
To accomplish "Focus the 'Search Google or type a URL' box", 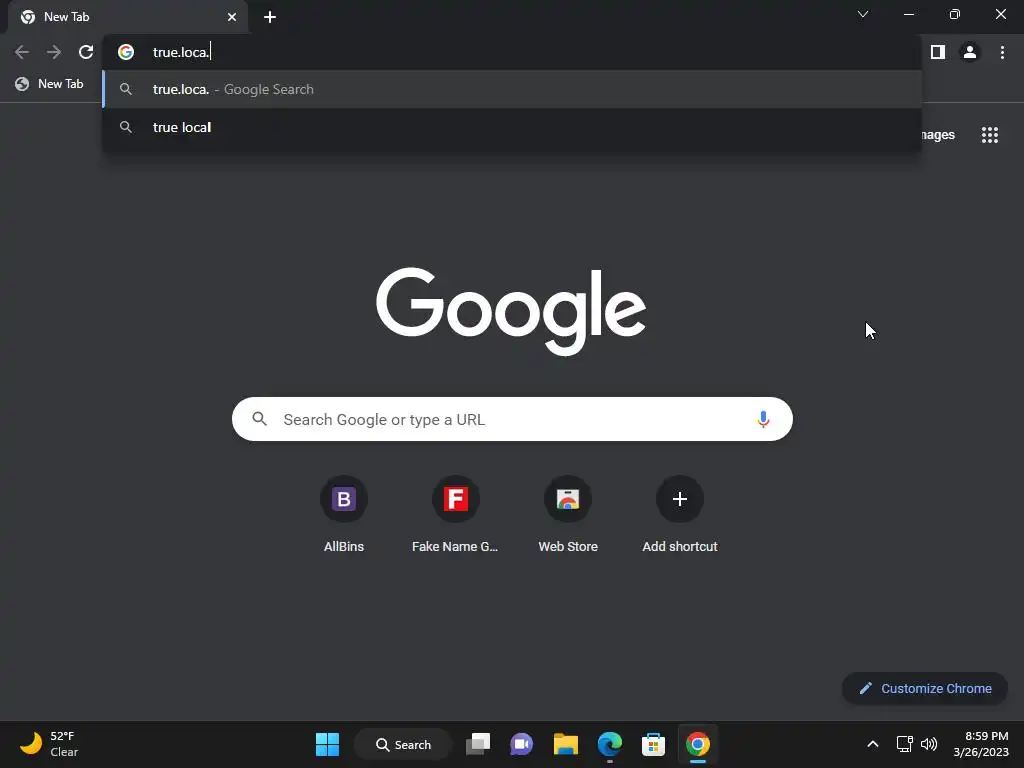I will coord(512,419).
